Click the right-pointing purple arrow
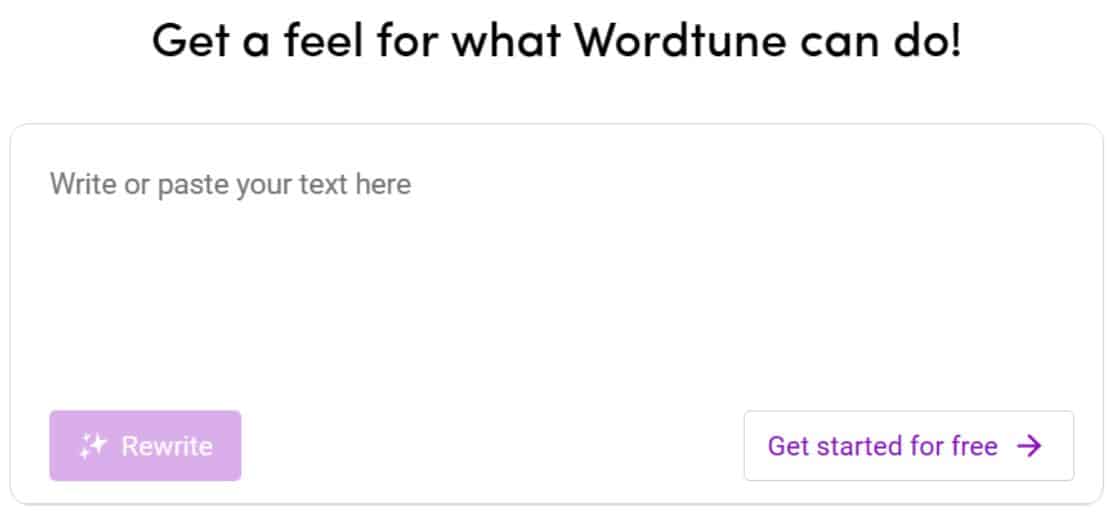The height and width of the screenshot is (517, 1111). point(1029,446)
